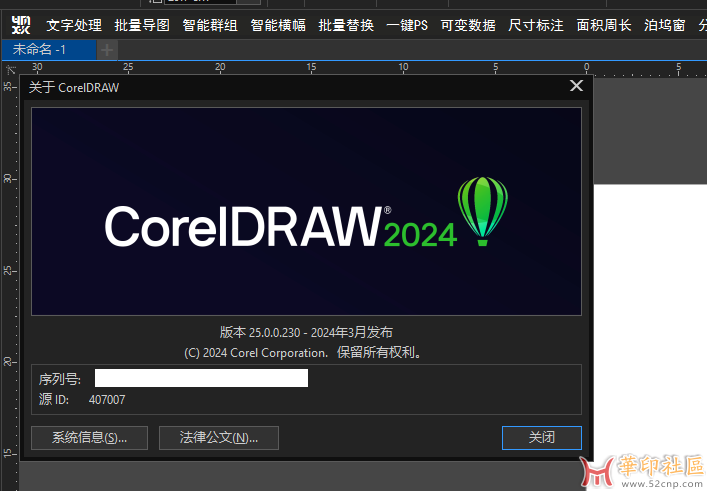
Task: Open the 一键PS menu
Action: [407, 25]
